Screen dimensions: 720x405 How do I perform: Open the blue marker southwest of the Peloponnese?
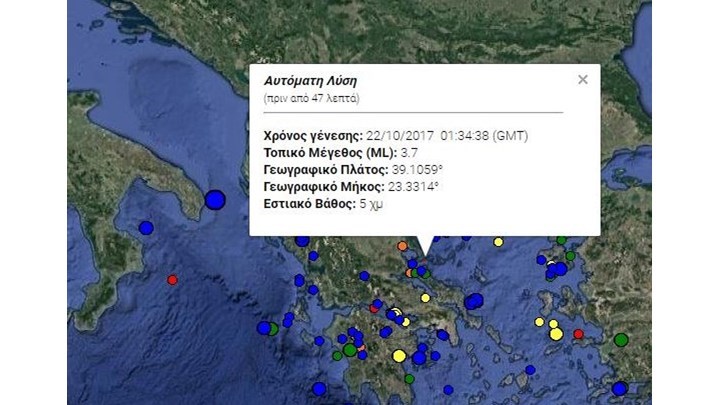click(x=319, y=389)
